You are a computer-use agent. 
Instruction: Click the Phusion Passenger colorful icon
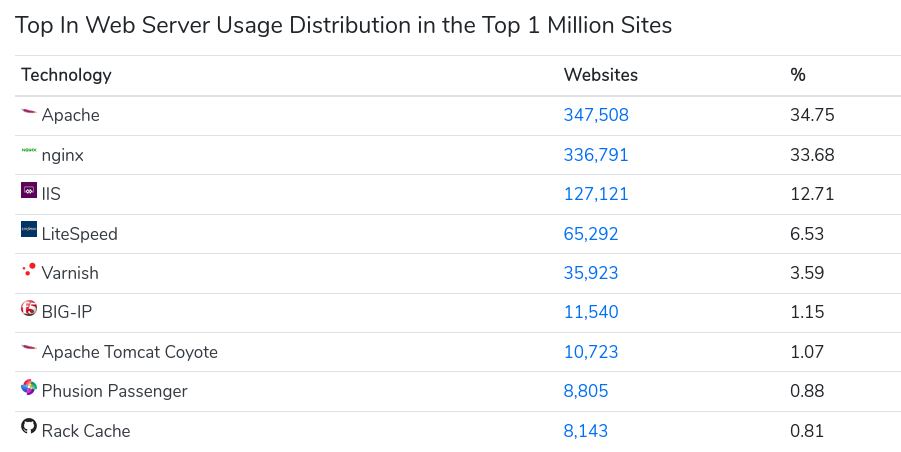(29, 388)
